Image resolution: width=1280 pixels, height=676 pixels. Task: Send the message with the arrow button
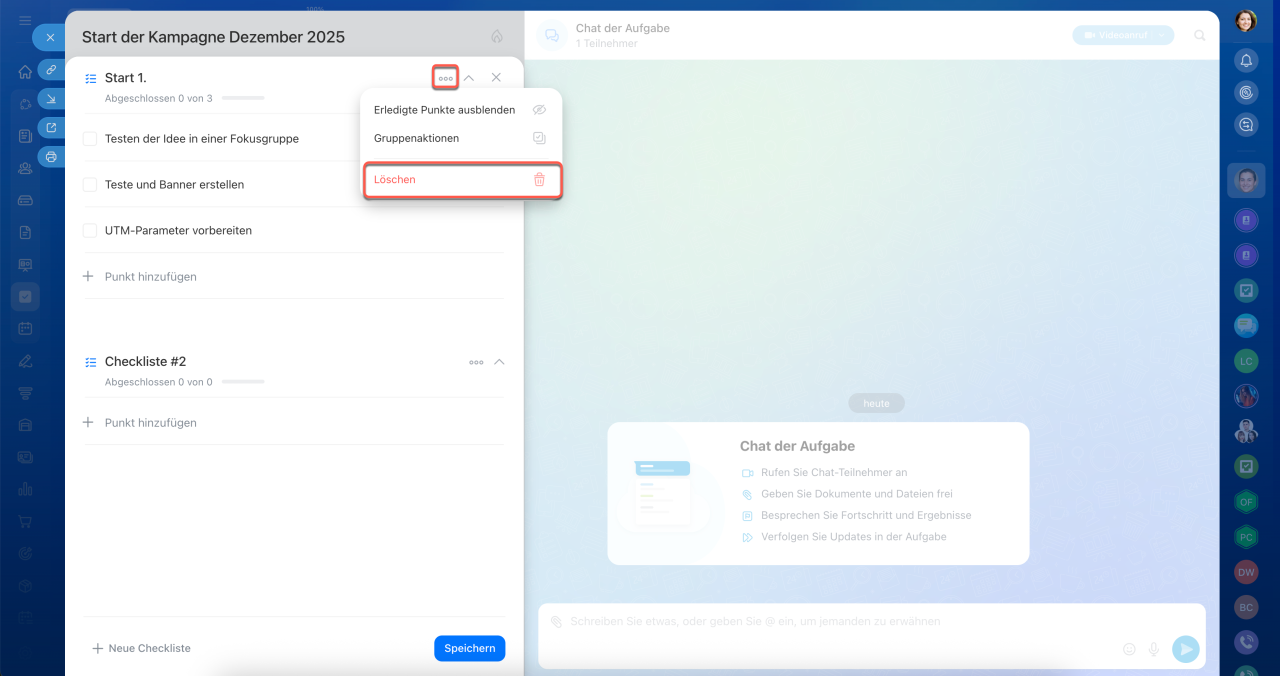pyautogui.click(x=1185, y=649)
